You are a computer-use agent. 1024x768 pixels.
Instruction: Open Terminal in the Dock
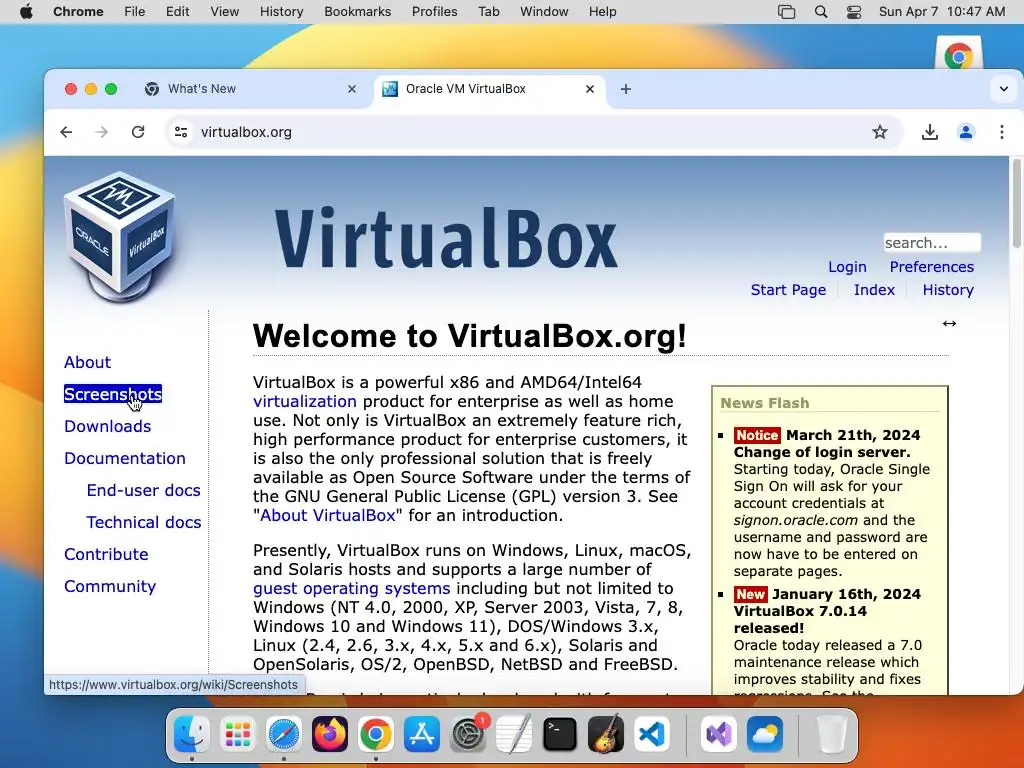560,734
